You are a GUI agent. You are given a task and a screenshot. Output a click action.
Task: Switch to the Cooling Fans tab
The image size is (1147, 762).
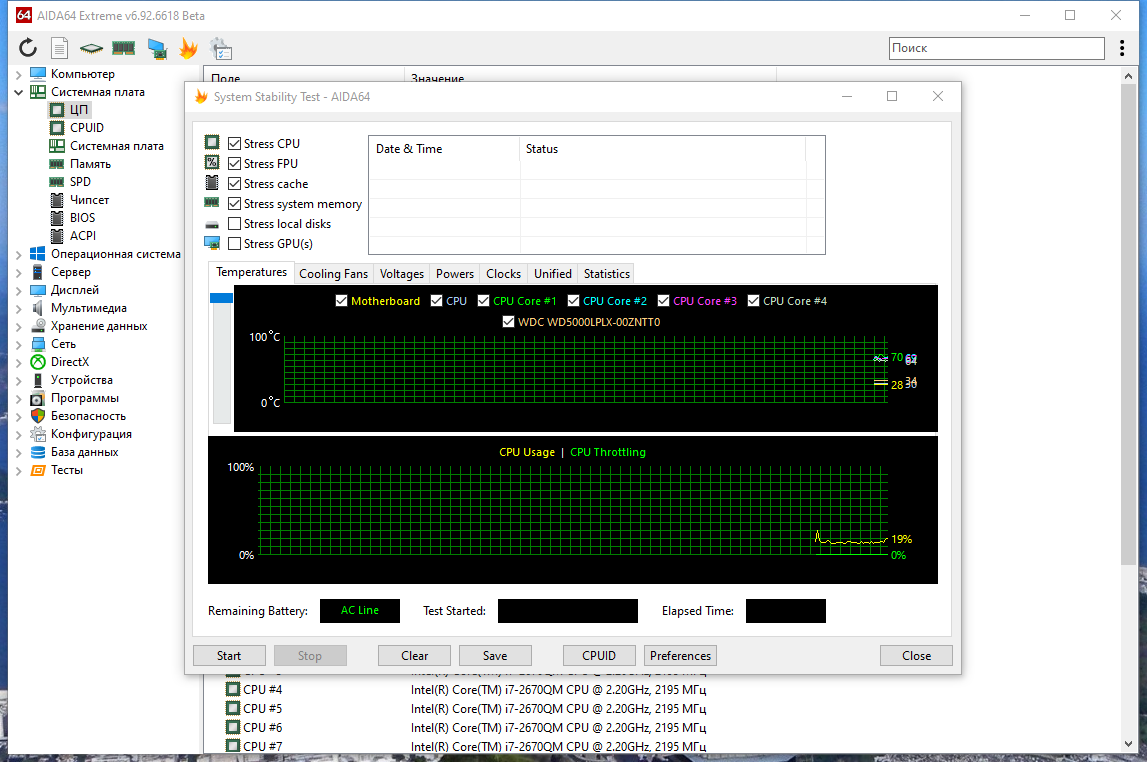coord(334,274)
